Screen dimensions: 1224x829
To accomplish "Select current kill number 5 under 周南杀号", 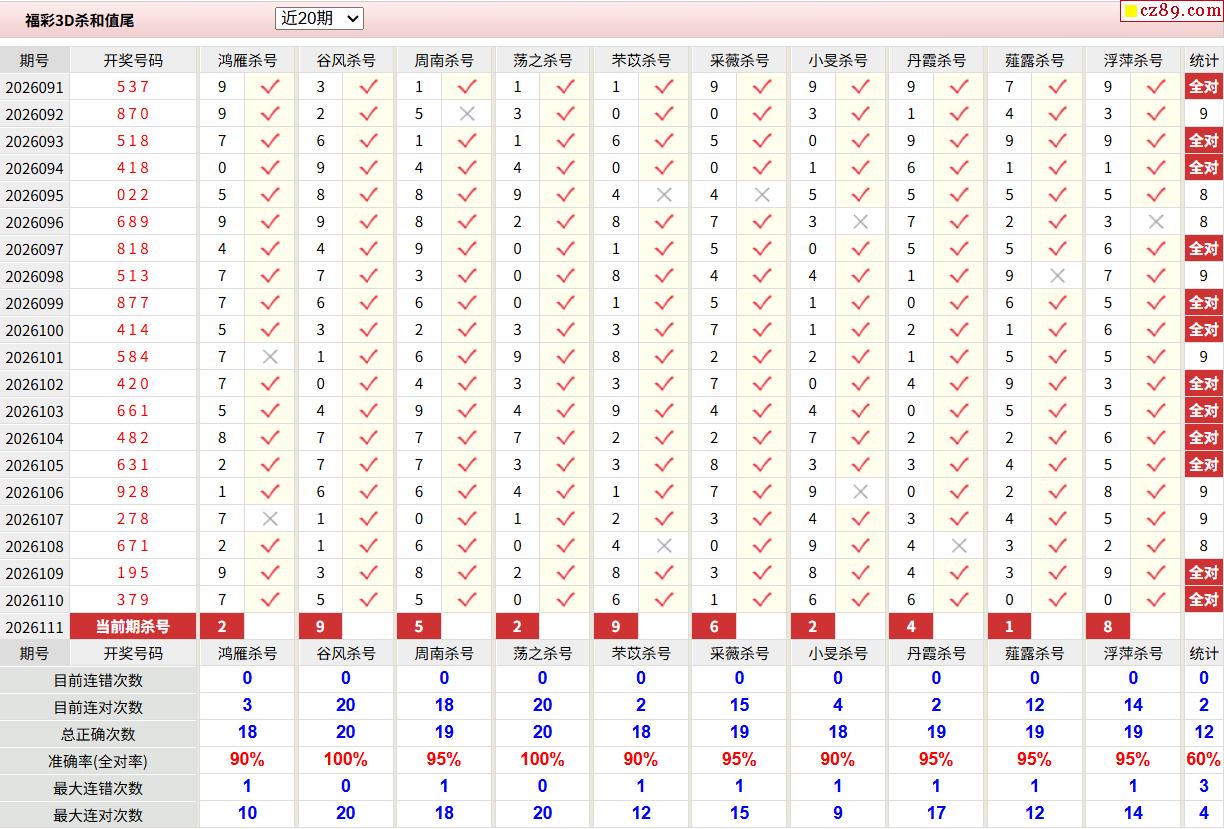I will [419, 627].
